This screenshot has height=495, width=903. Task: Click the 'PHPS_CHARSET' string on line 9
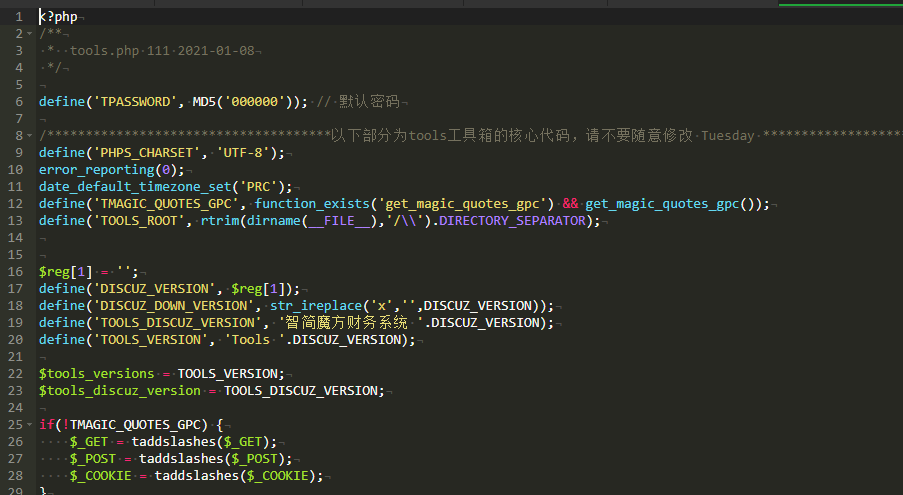pyautogui.click(x=147, y=153)
